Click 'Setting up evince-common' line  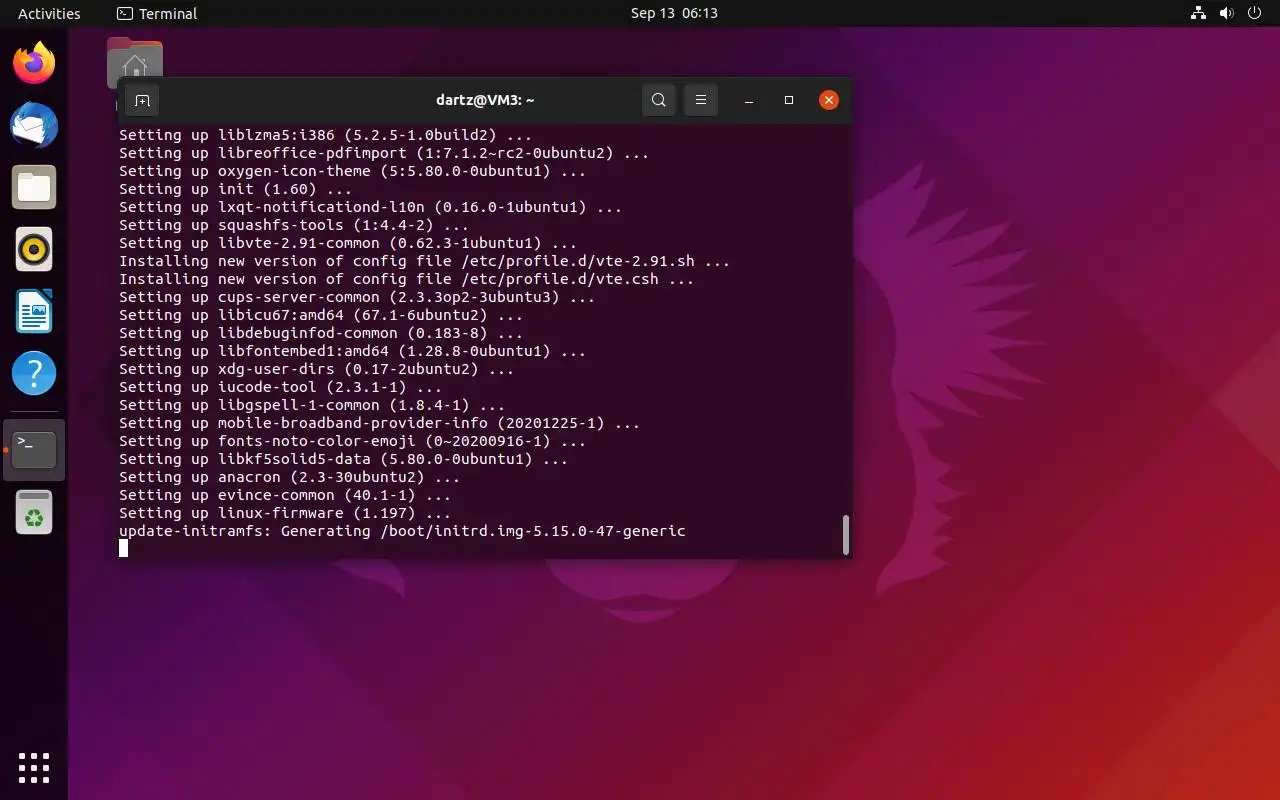285,495
